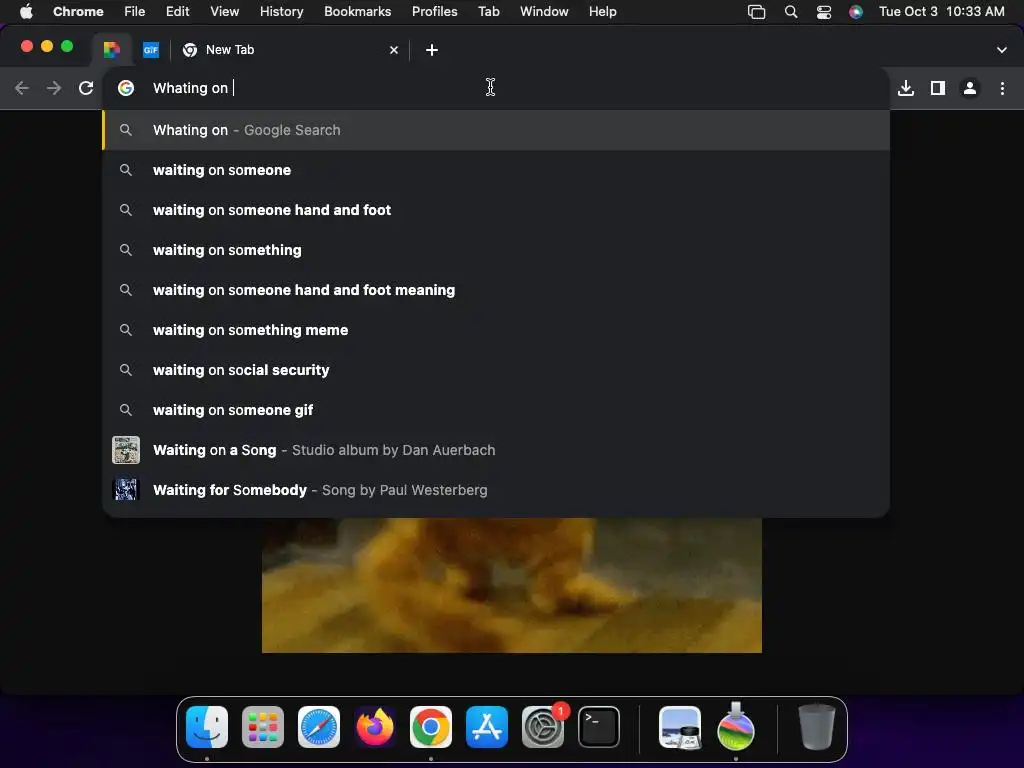1024x768 pixels.
Task: Switch to the pinned GIF tab
Action: pos(151,50)
